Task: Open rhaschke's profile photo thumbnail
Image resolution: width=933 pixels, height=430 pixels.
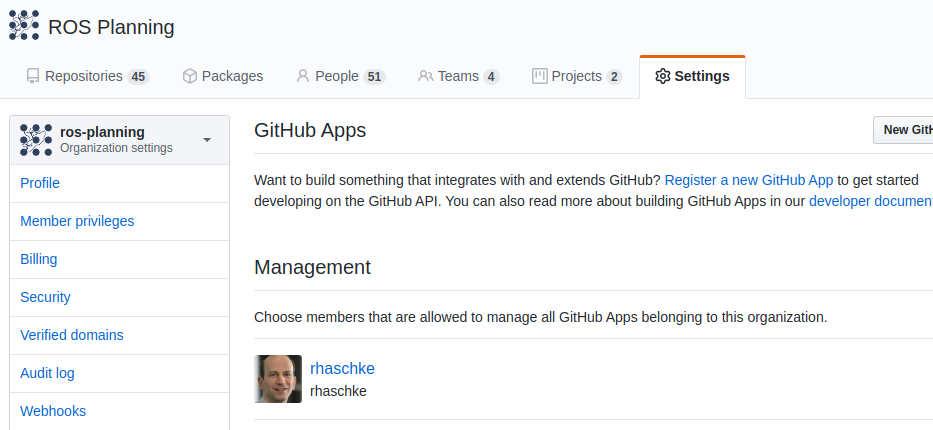Action: [278, 379]
